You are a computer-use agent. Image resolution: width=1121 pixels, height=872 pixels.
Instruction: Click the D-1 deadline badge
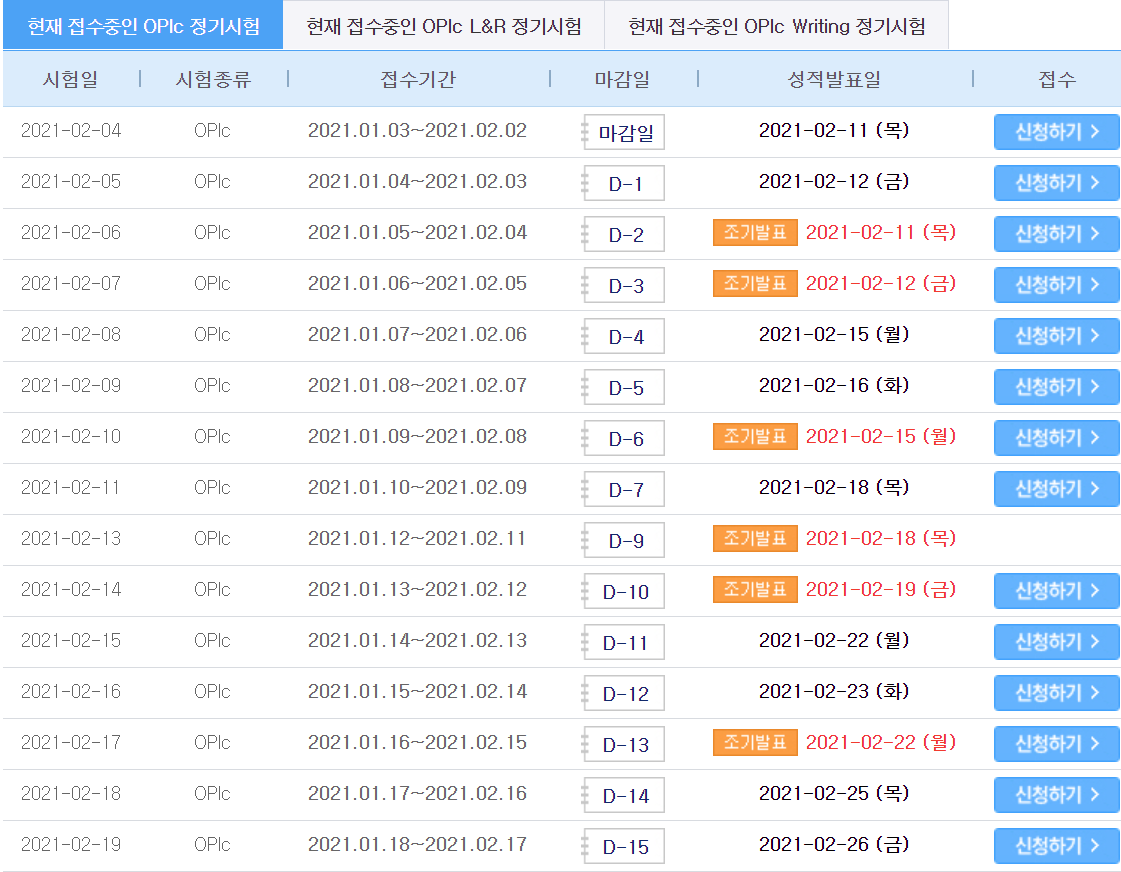(x=624, y=183)
